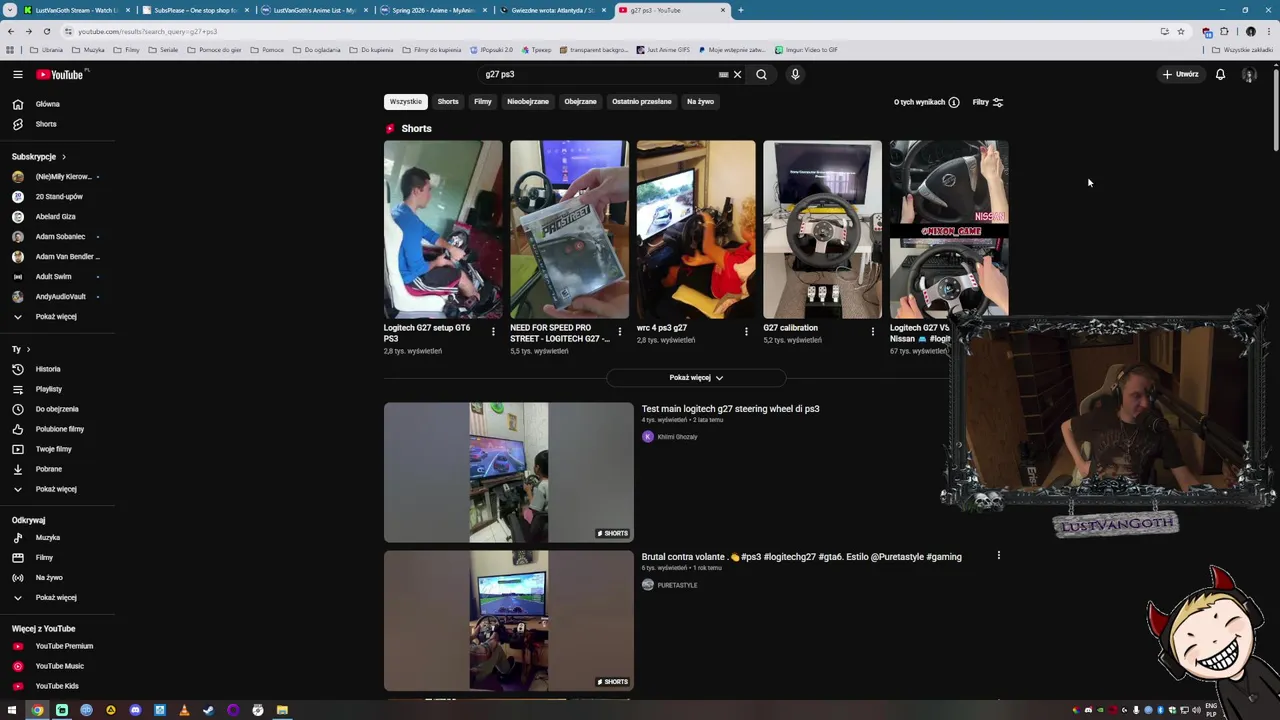Screen dimensions: 1280x720
Task: Open Abelard Giza subscription channel
Action: coord(55,217)
